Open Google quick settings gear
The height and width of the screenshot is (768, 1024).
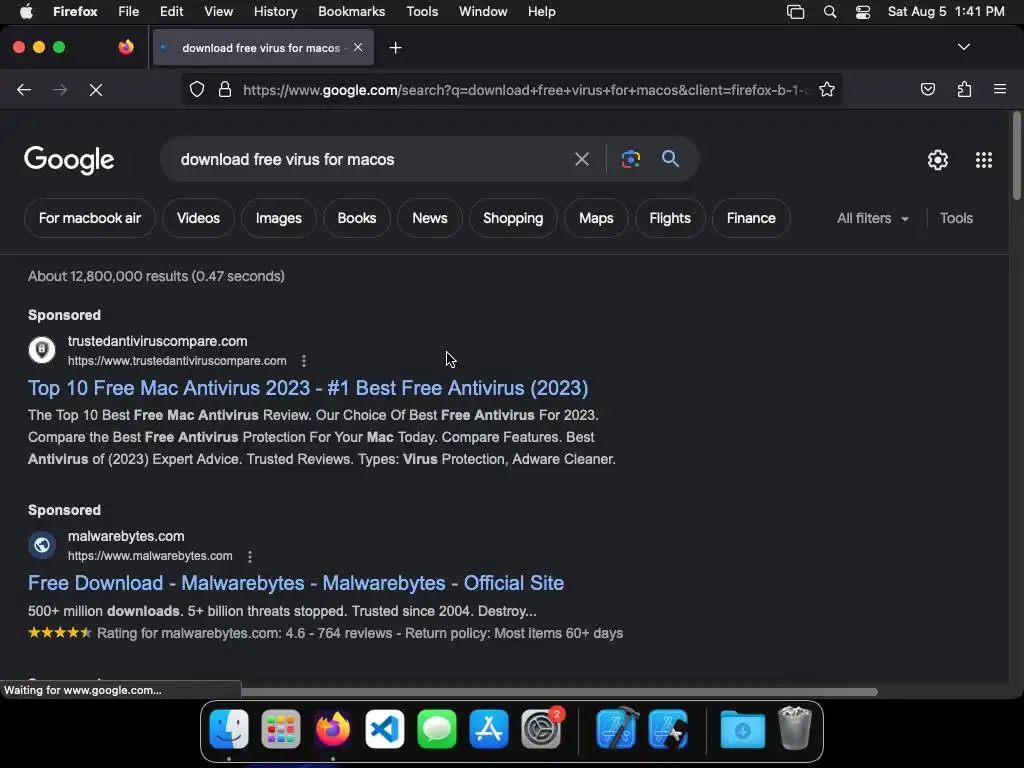point(938,160)
